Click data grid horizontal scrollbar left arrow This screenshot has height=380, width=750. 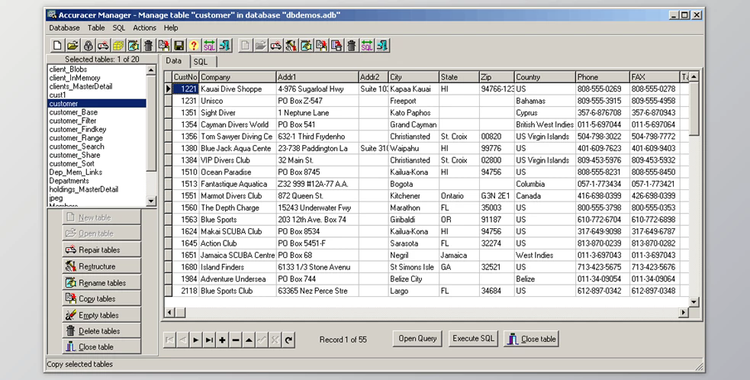(x=169, y=313)
